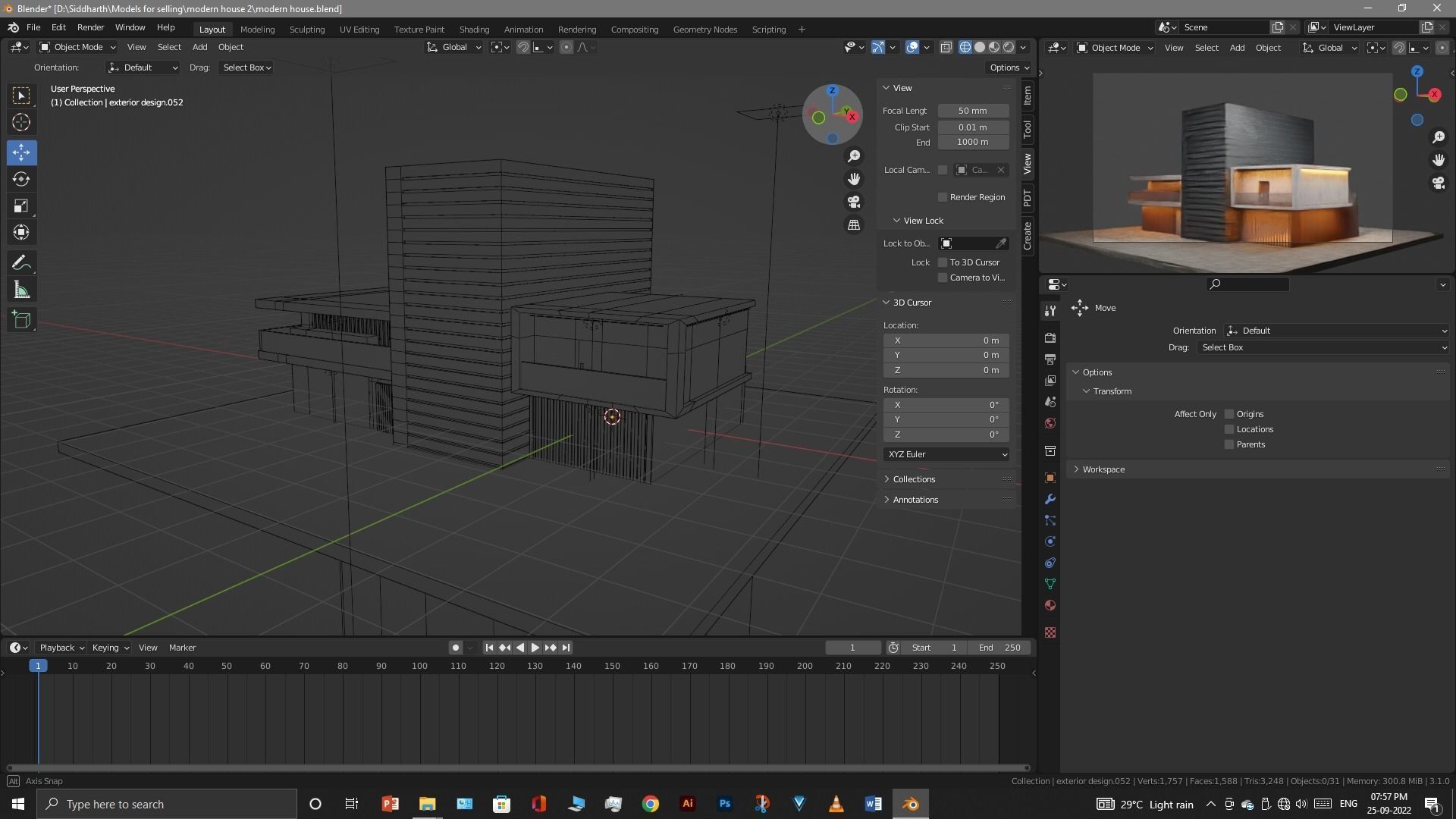Open World properties tab
Image resolution: width=1456 pixels, height=819 pixels.
point(1050,423)
